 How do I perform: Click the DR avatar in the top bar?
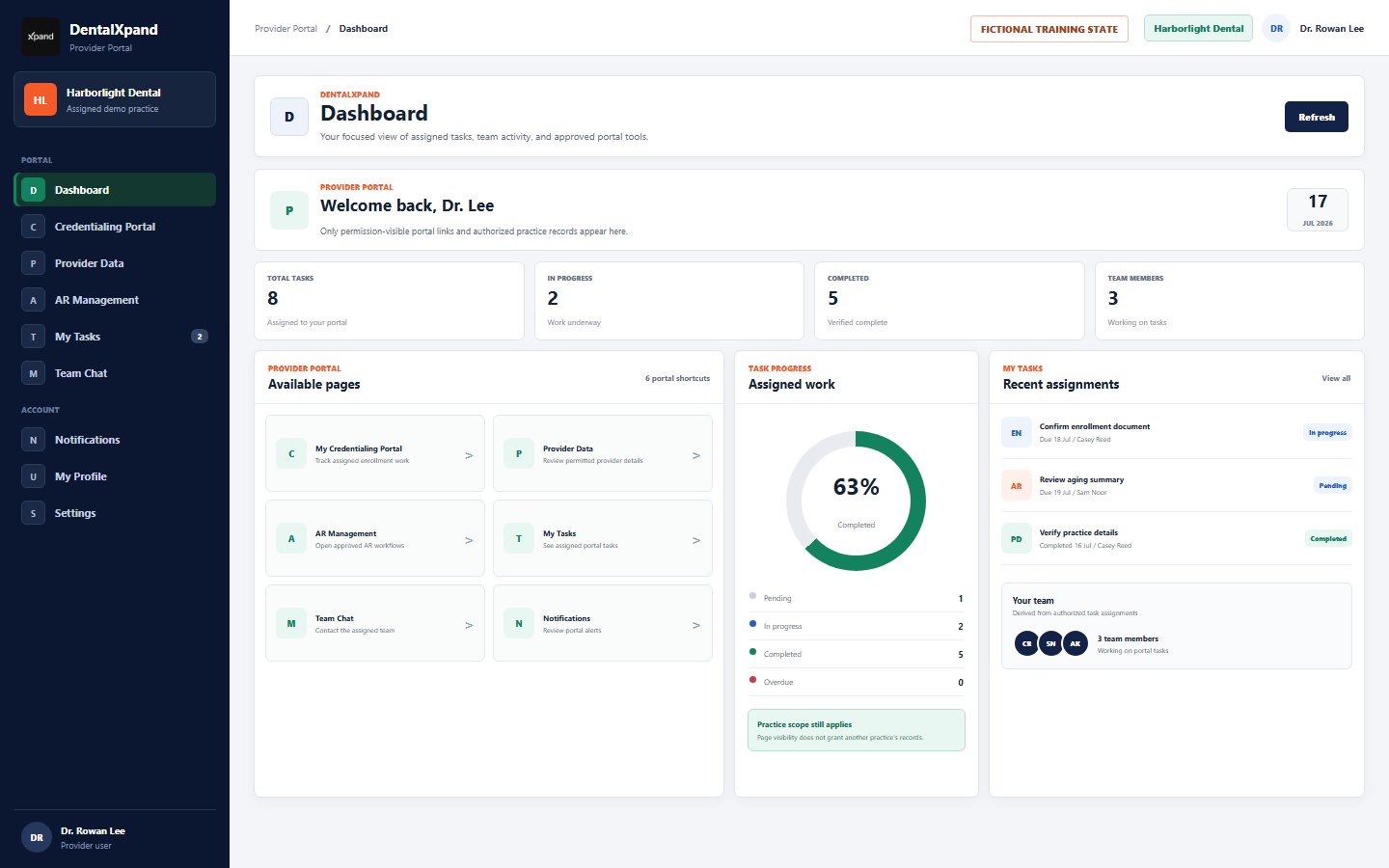click(x=1276, y=29)
